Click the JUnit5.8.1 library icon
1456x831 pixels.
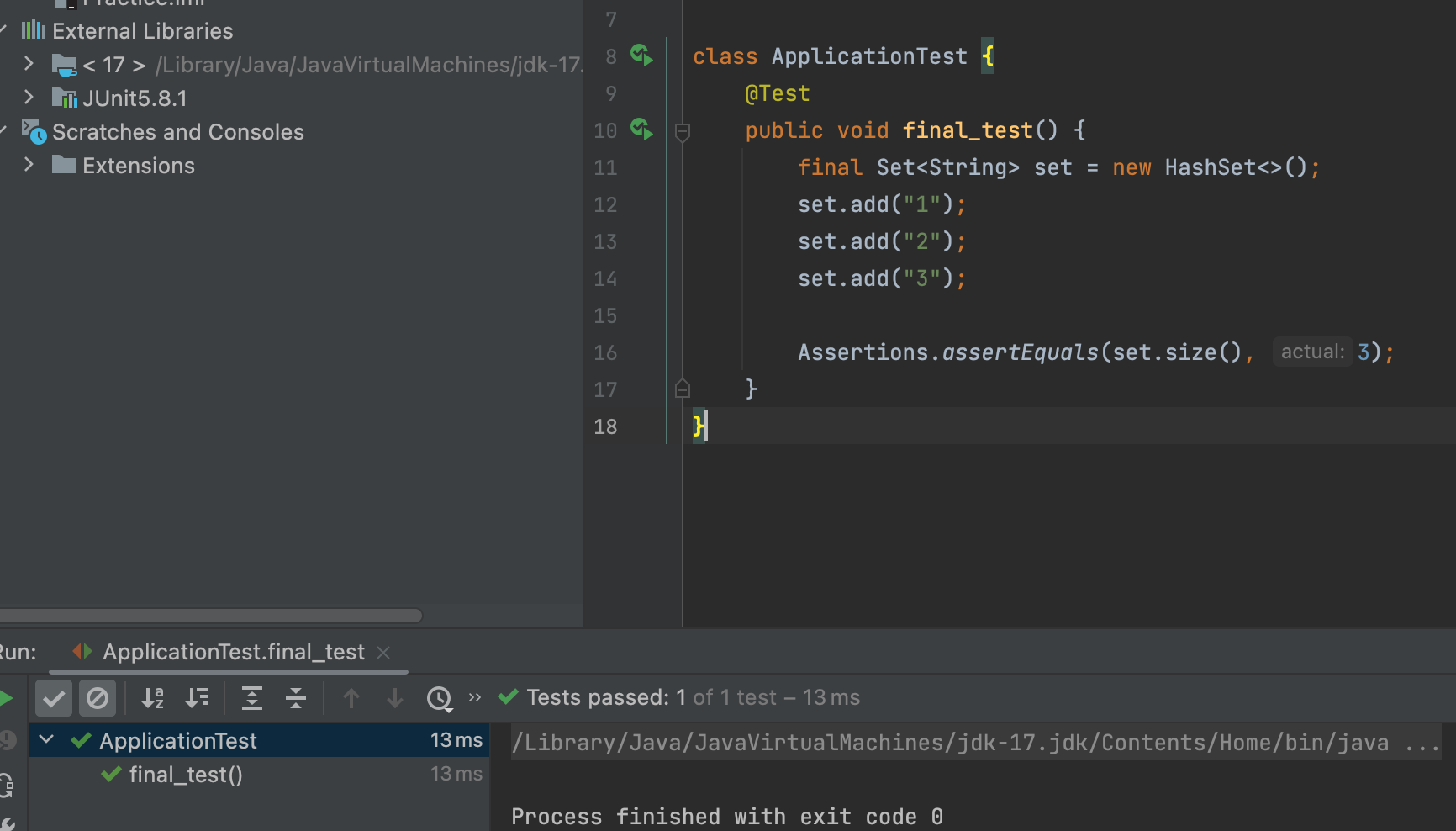pyautogui.click(x=64, y=98)
